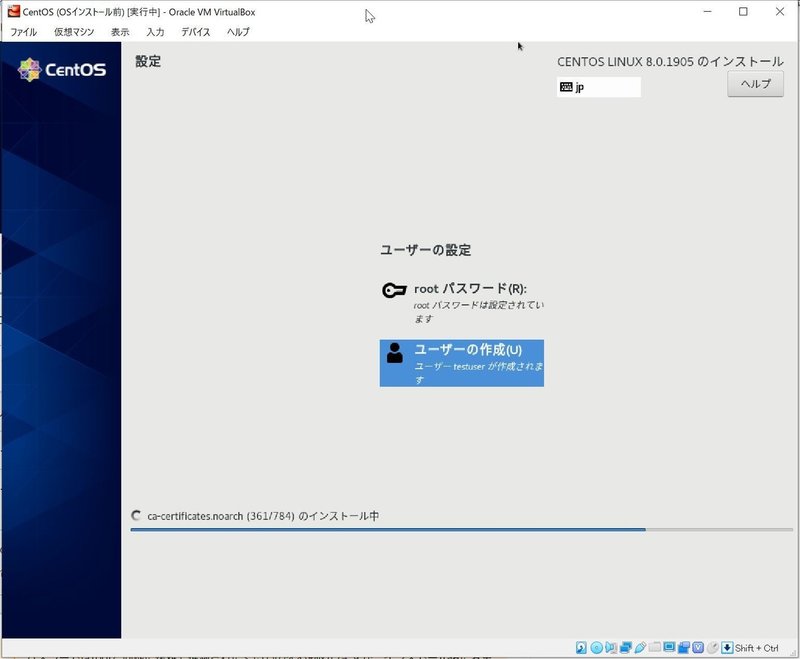Open the デバイス menu

(x=195, y=32)
